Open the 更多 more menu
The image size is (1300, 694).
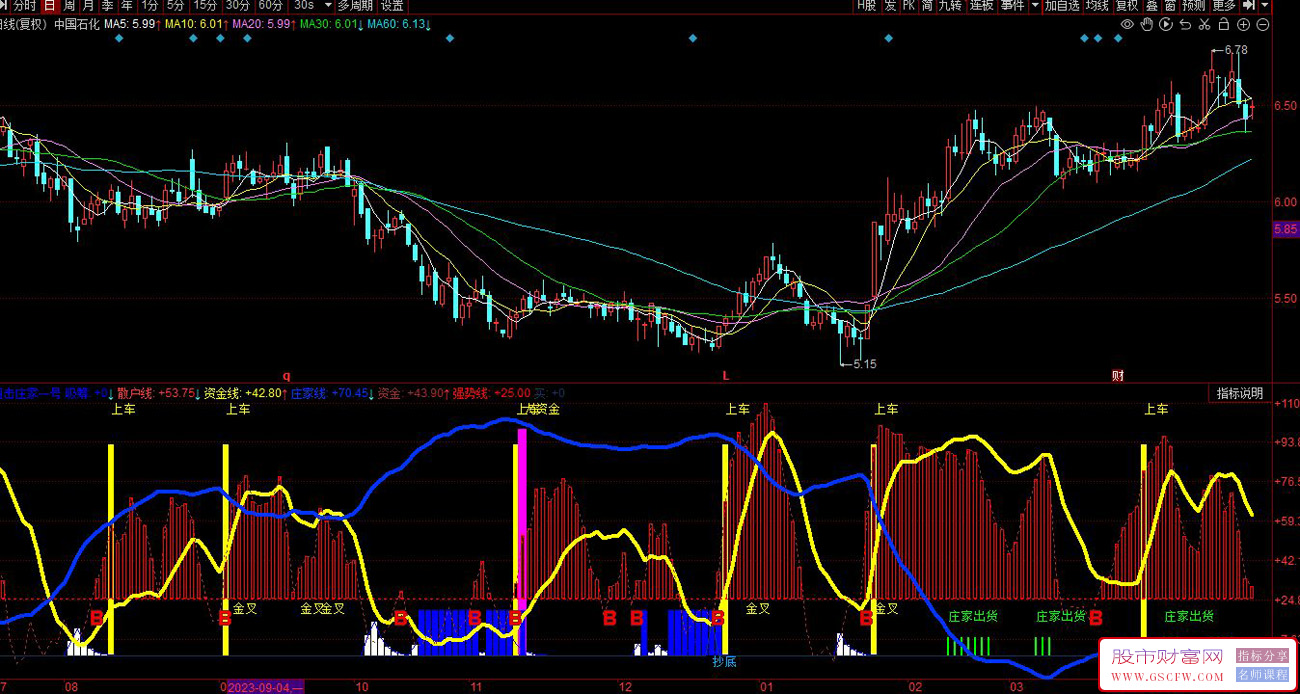coord(1224,5)
